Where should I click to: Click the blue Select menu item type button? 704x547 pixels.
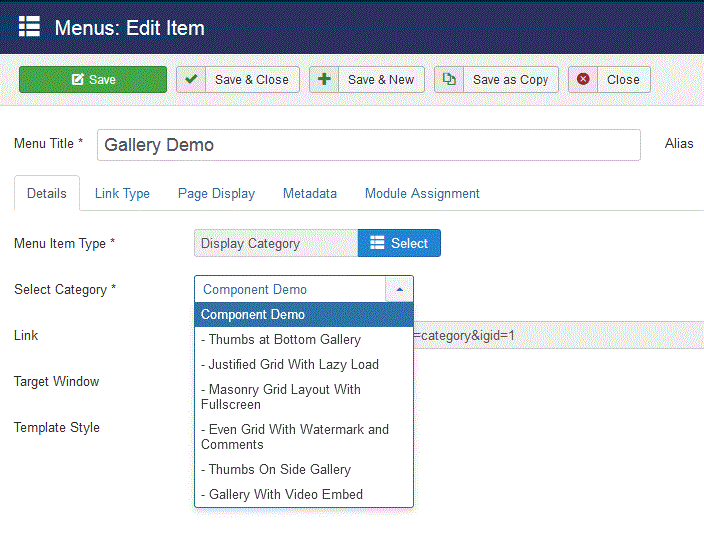[x=399, y=243]
